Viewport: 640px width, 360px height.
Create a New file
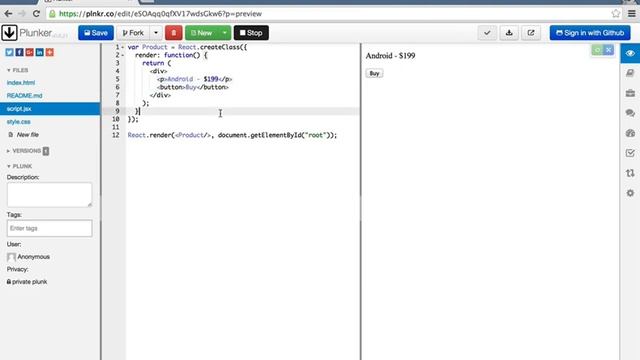24,135
